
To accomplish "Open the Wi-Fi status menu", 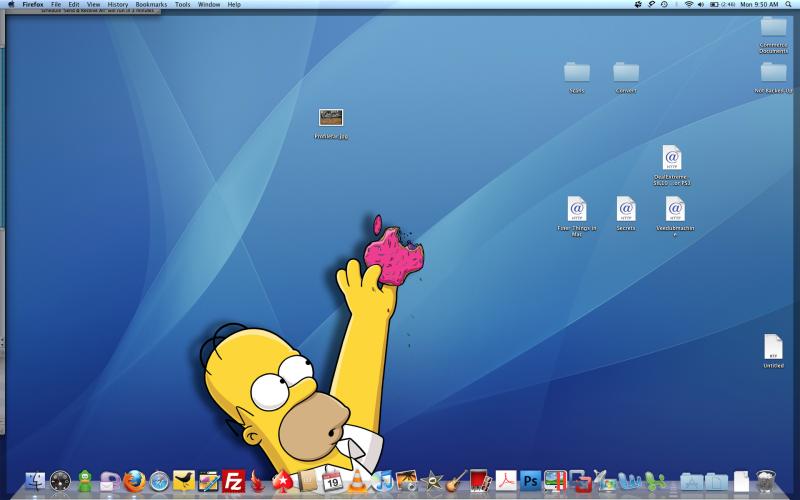I will (689, 4).
